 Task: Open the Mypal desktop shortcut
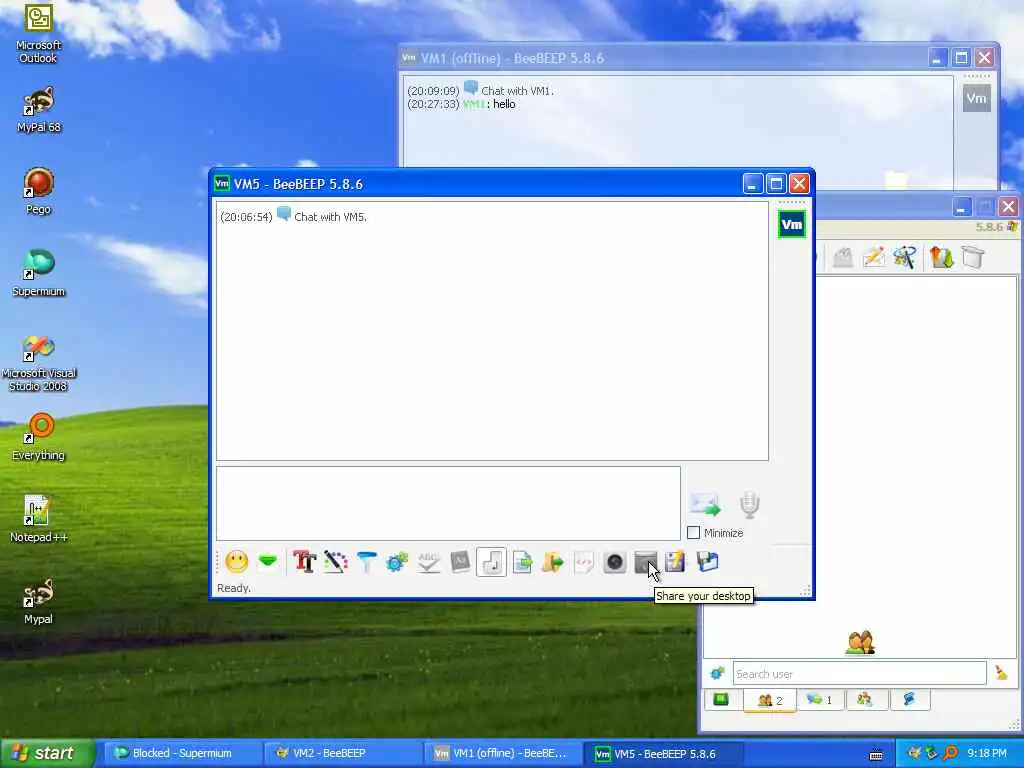point(39,601)
